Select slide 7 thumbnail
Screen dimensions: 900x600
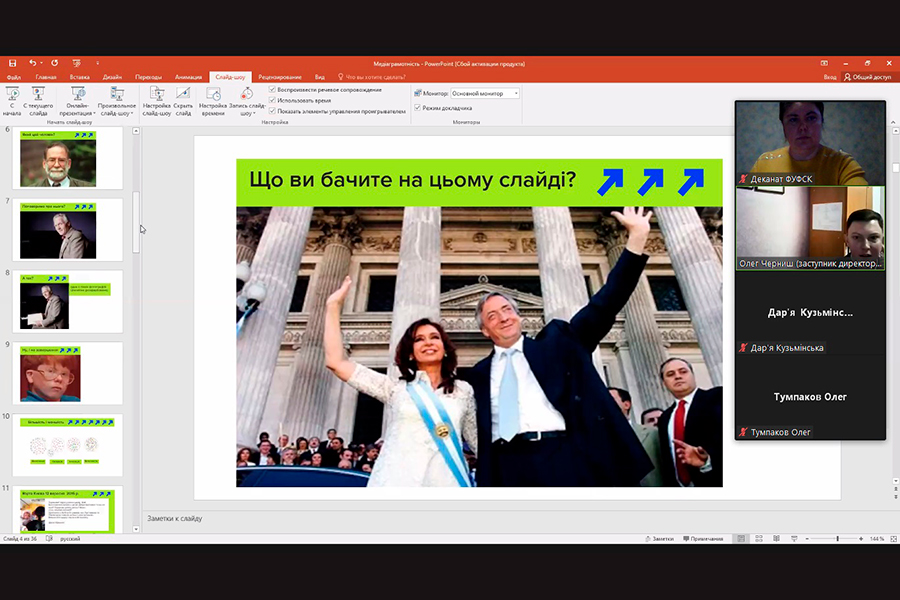67,230
